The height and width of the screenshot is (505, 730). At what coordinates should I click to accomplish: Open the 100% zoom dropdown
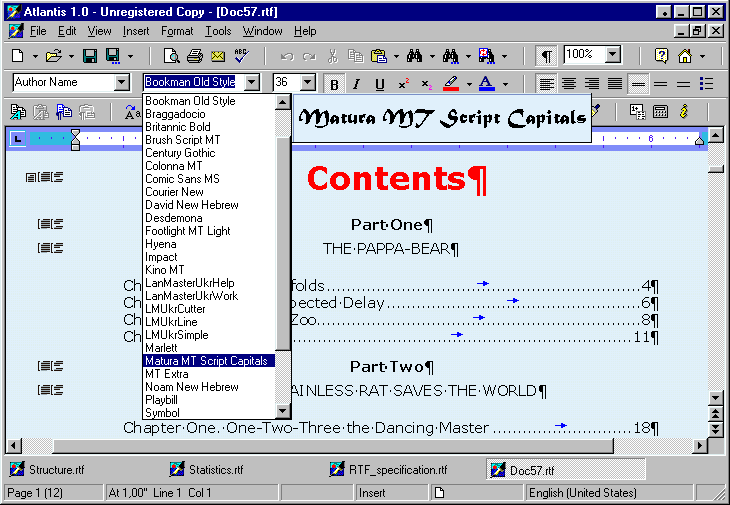(614, 55)
